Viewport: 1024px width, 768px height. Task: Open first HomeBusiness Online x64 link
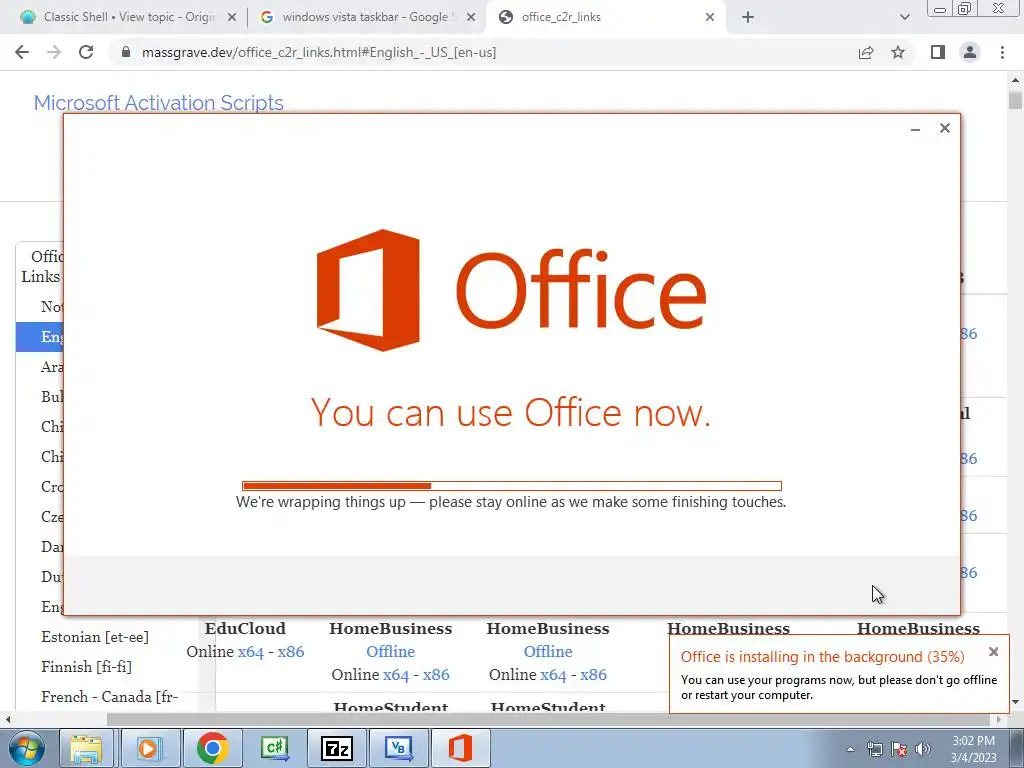[396, 675]
